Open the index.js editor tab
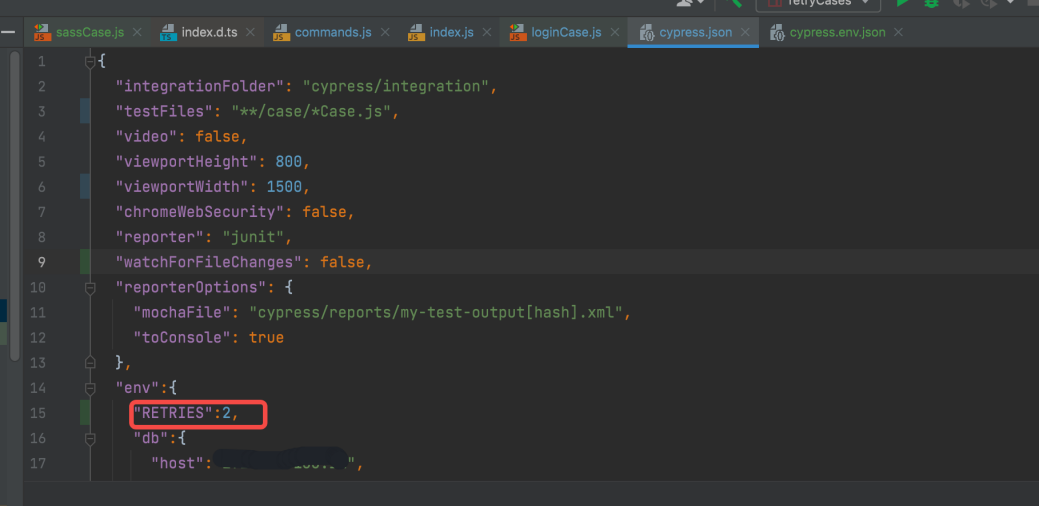 (451, 33)
